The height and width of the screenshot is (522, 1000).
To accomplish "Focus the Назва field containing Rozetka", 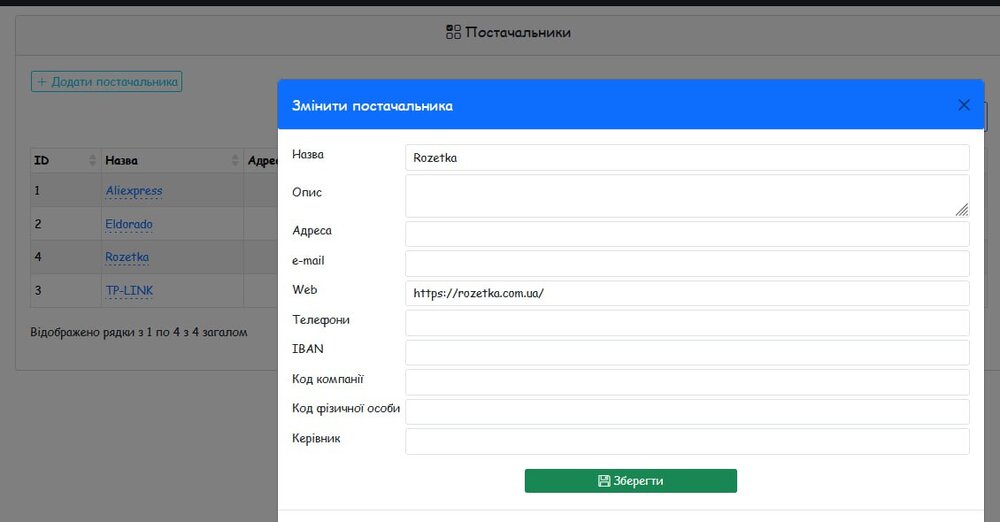I will (687, 158).
